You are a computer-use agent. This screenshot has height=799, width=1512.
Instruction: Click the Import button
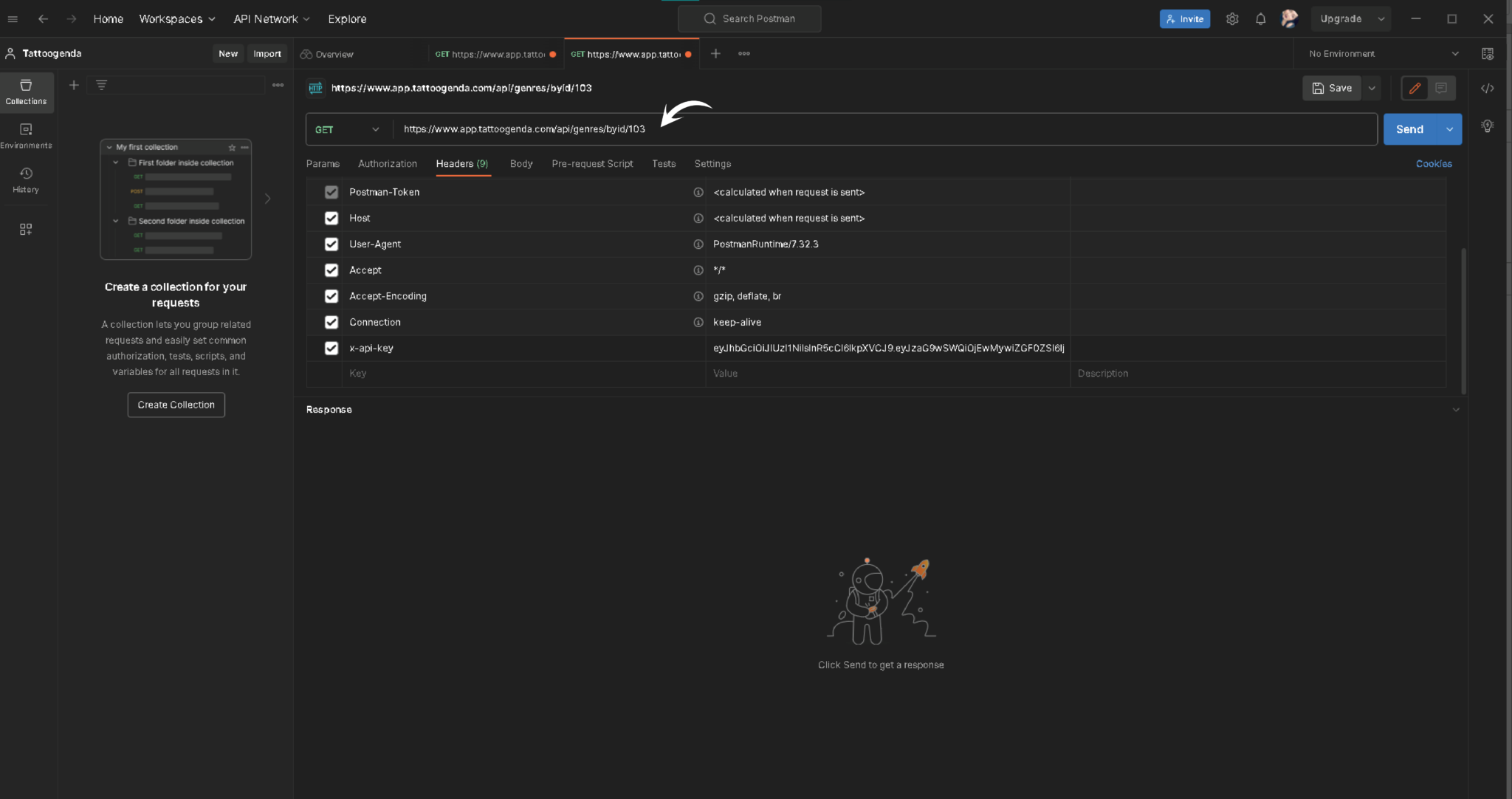[x=267, y=54]
